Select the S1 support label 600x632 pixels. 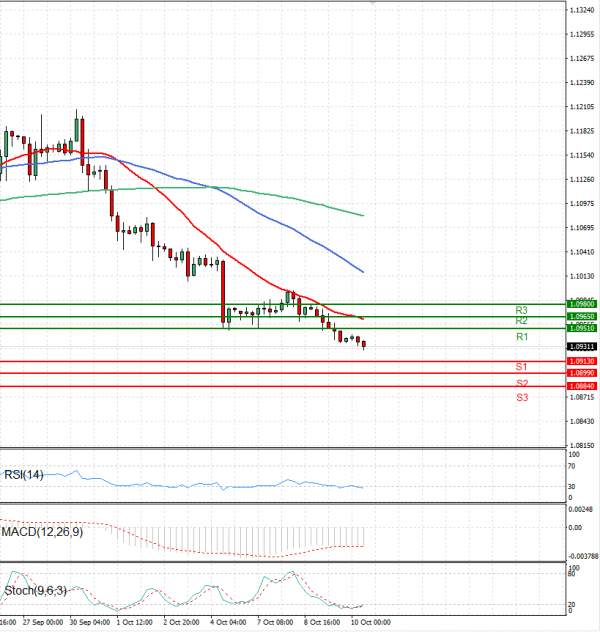pyautogui.click(x=522, y=369)
